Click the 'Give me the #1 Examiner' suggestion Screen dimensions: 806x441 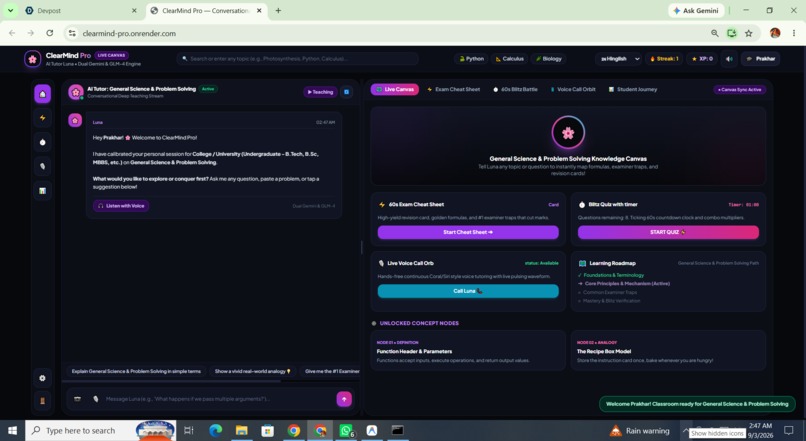click(331, 371)
